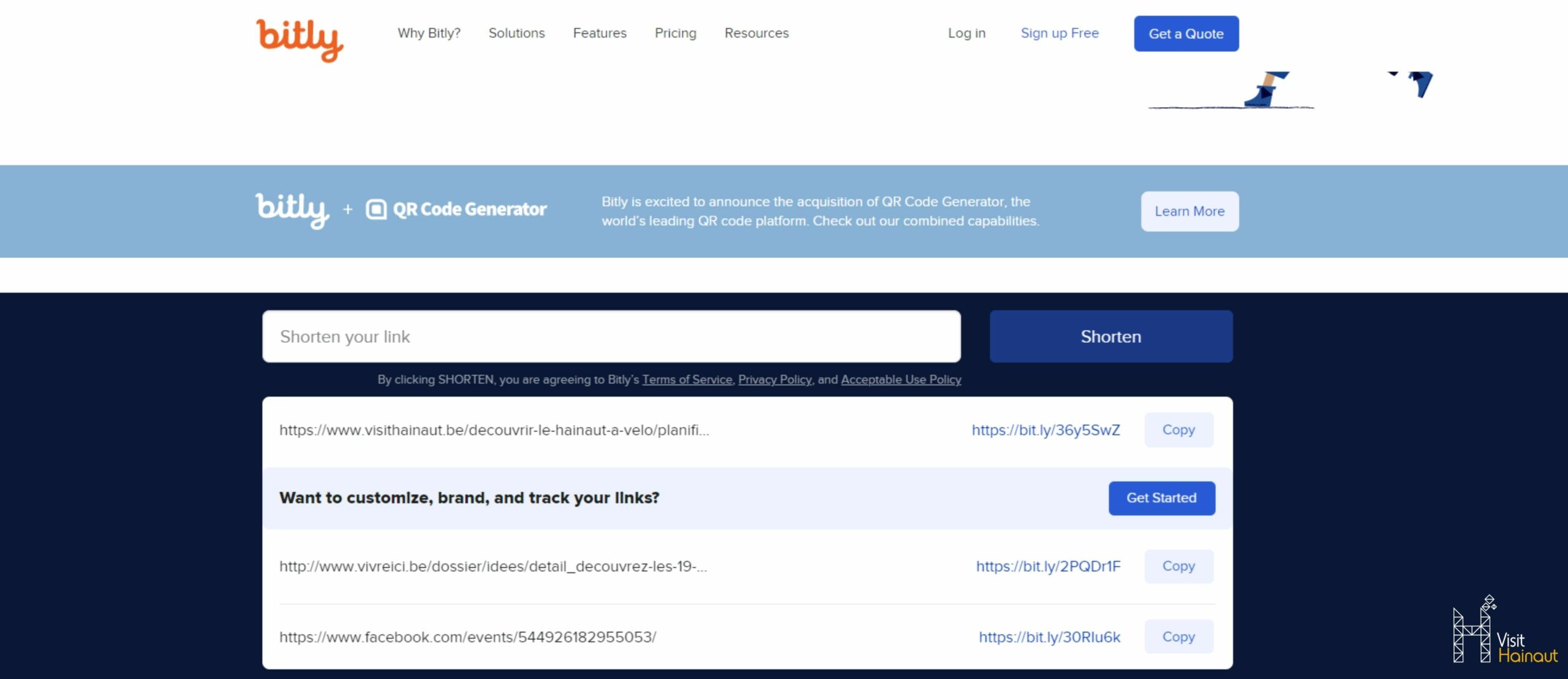Focus the Shorten your link field
Image resolution: width=1568 pixels, height=679 pixels.
(x=611, y=336)
